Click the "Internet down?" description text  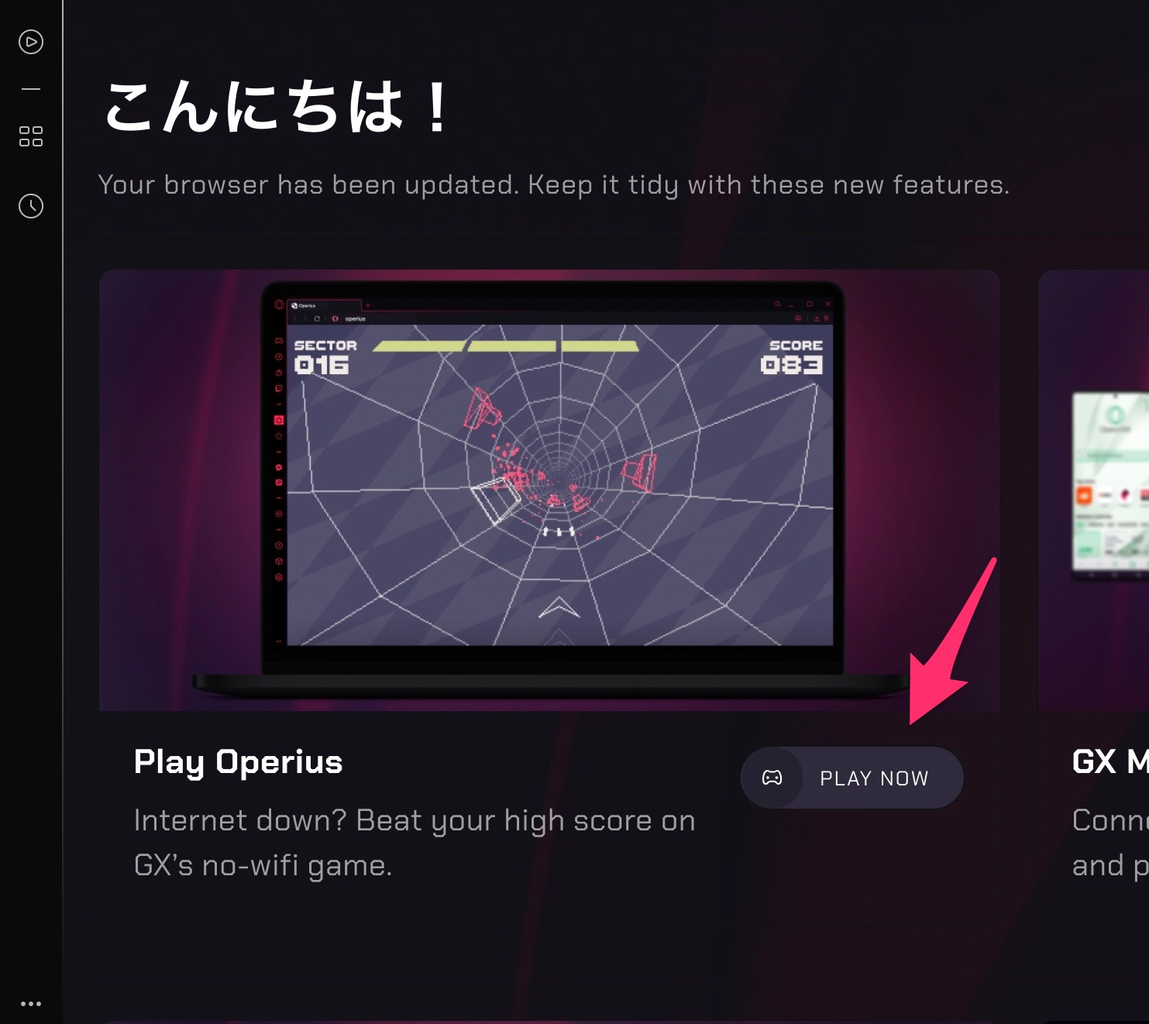point(414,843)
